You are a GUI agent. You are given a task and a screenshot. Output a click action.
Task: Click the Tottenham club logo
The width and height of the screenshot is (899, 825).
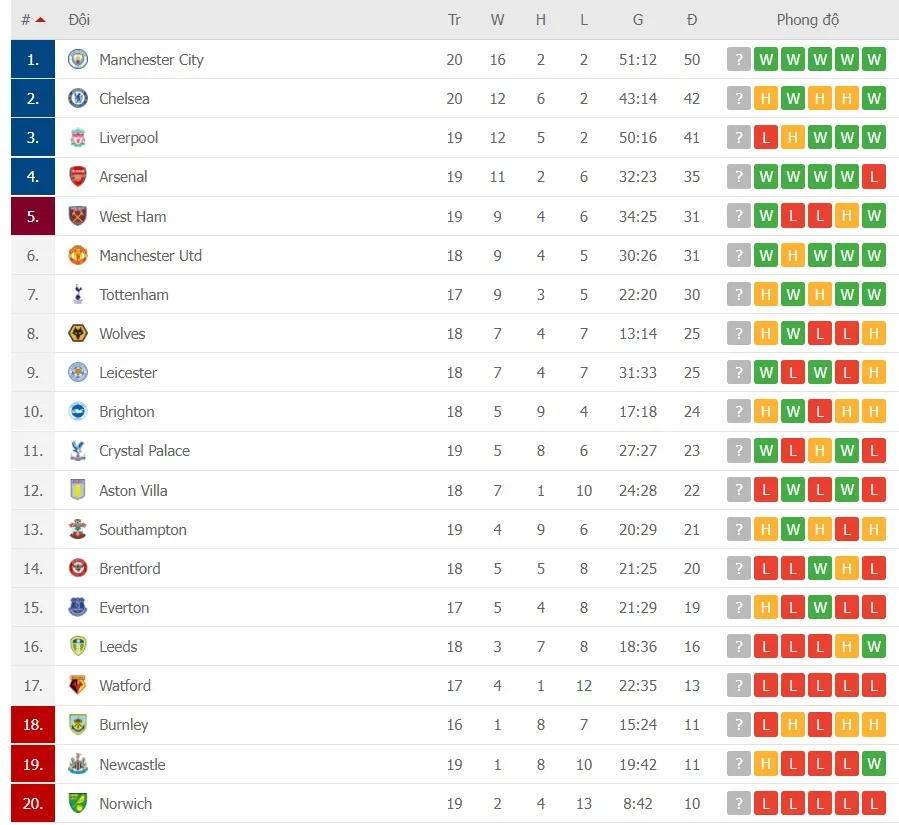[77, 294]
